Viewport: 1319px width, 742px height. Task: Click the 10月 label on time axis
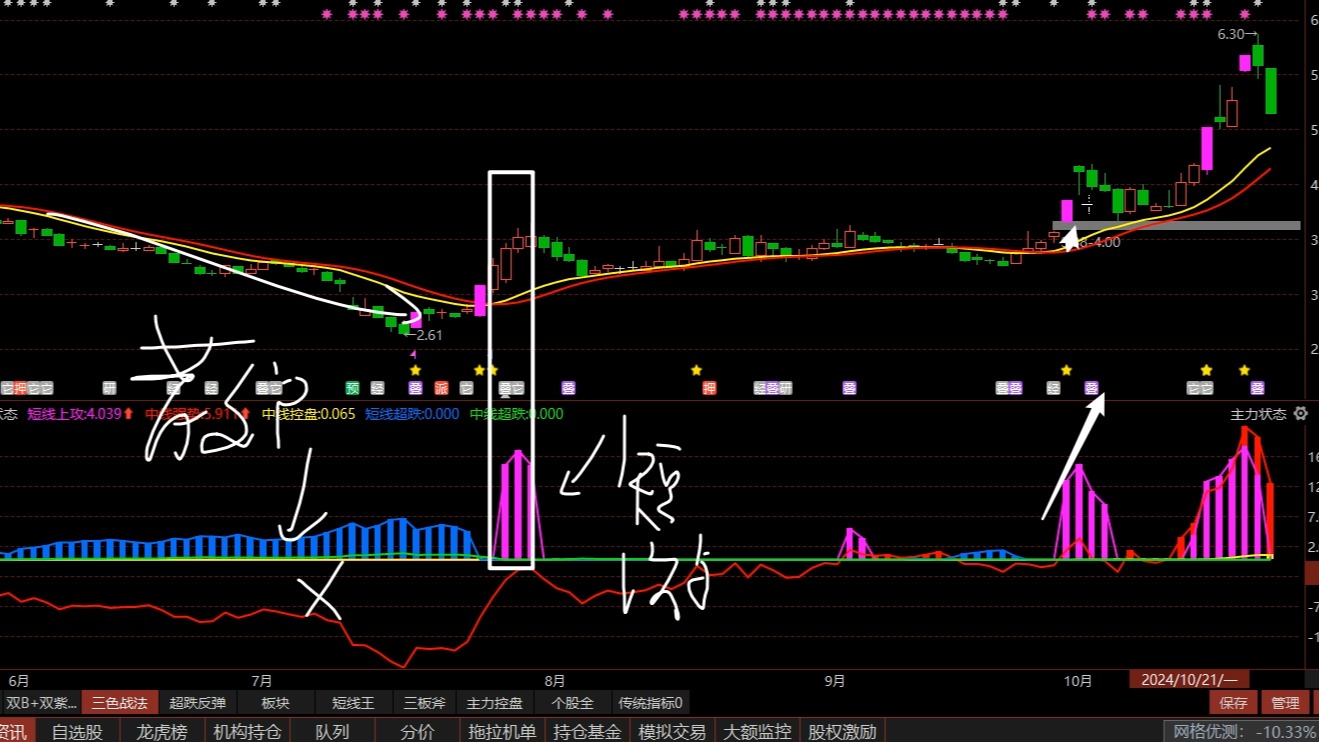point(1078,680)
